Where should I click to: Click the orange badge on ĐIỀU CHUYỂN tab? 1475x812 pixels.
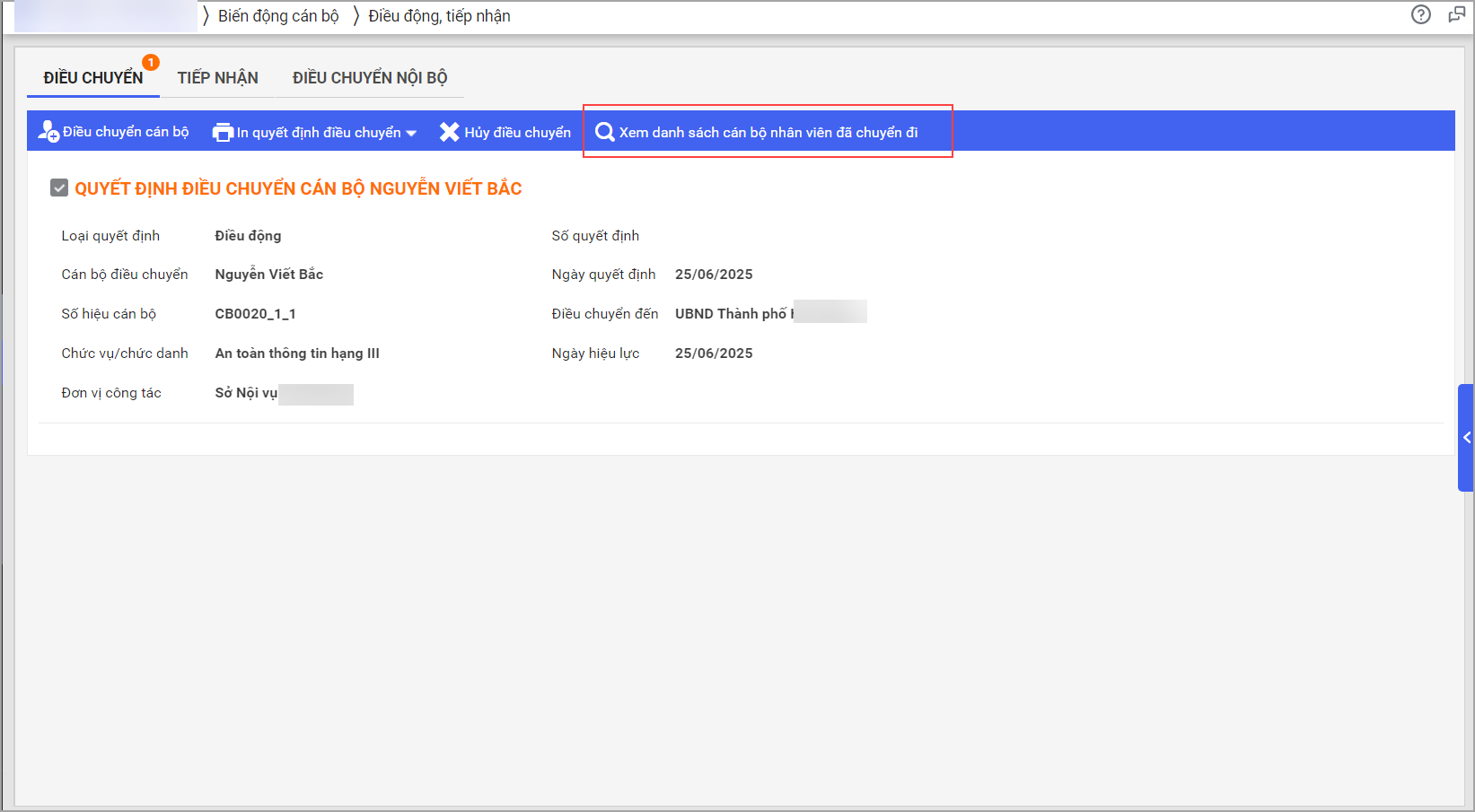point(151,62)
